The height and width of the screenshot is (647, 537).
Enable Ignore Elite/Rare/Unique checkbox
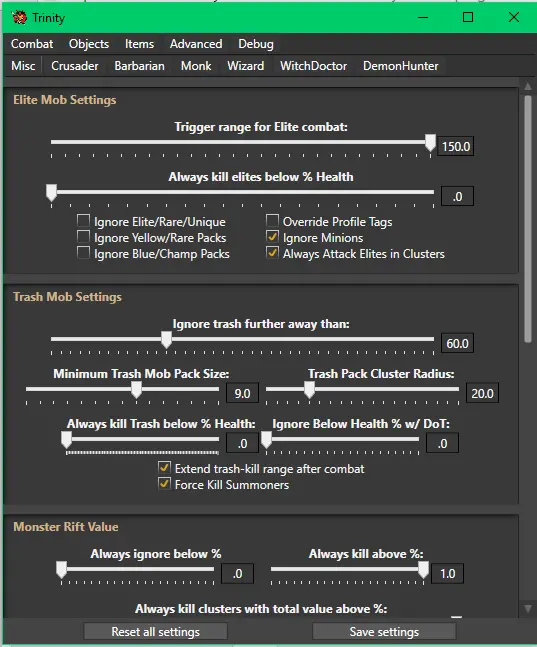point(83,220)
